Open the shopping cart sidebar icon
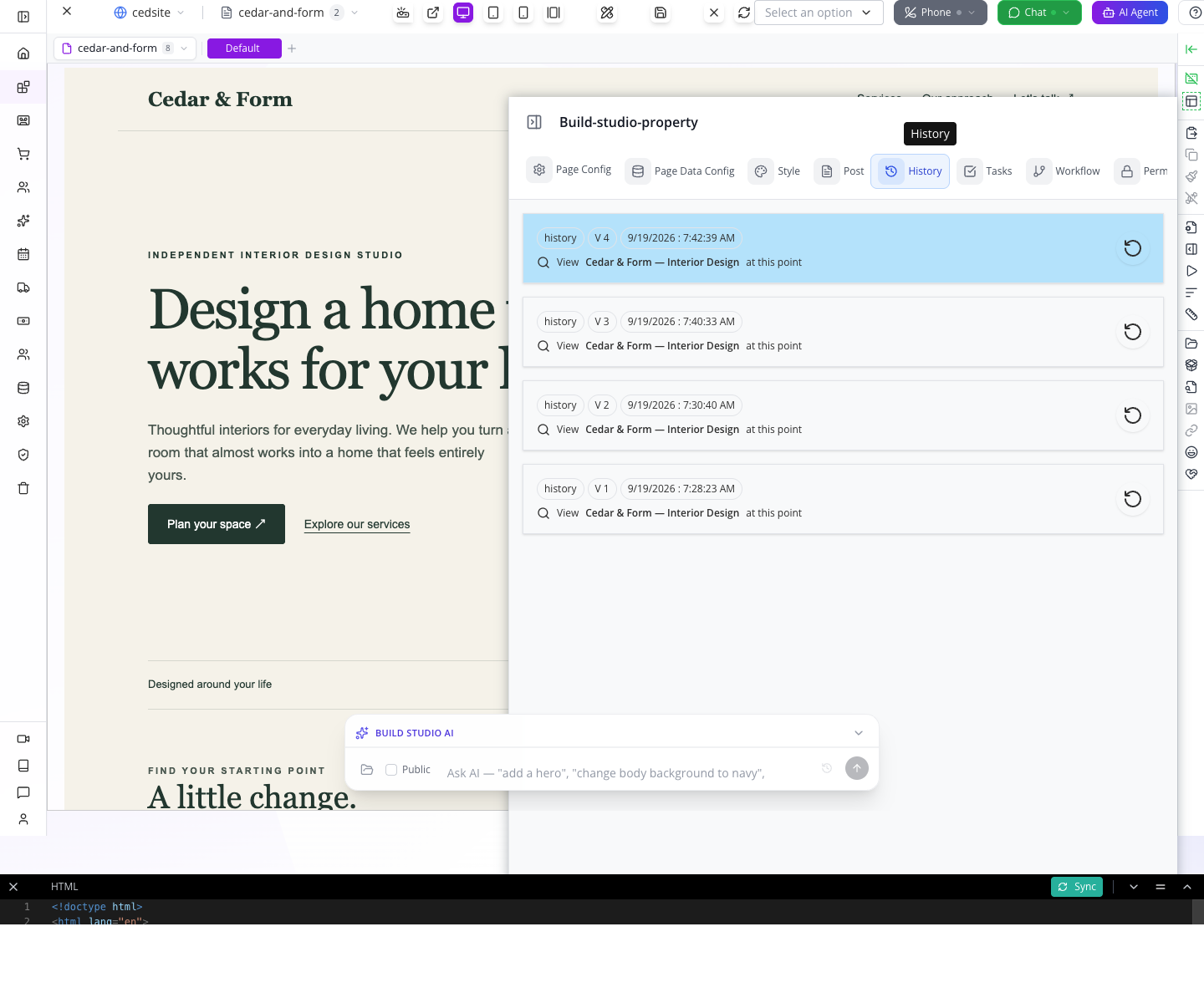Image resolution: width=1204 pixels, height=1003 pixels. tap(23, 154)
